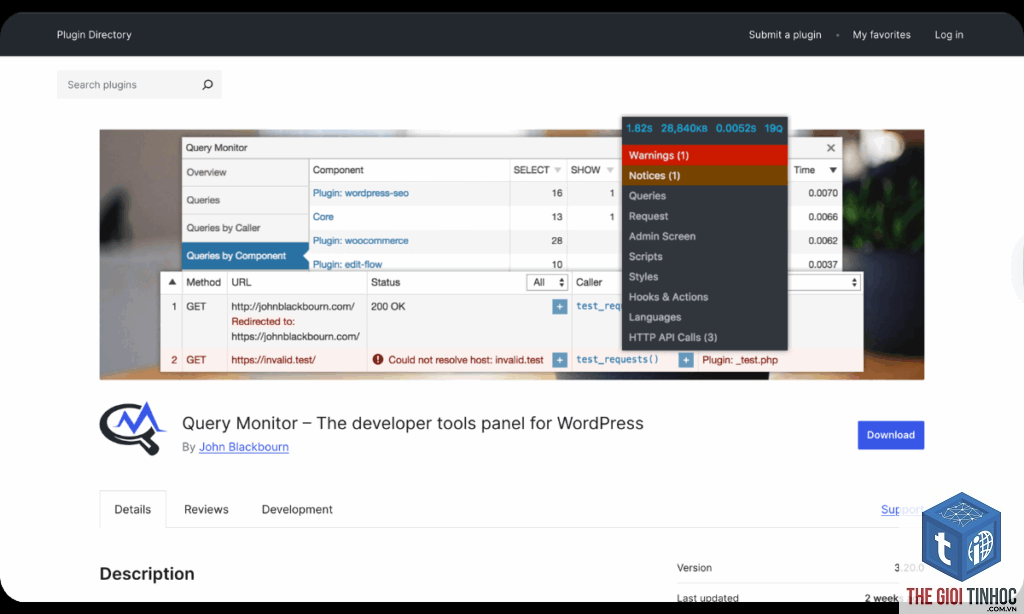Click the Method column header
This screenshot has height=614, width=1024.
(x=203, y=282)
